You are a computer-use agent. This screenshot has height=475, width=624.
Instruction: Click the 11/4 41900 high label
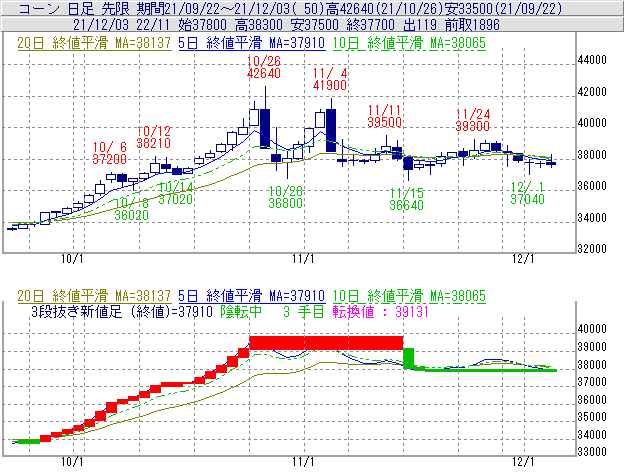pyautogui.click(x=330, y=79)
